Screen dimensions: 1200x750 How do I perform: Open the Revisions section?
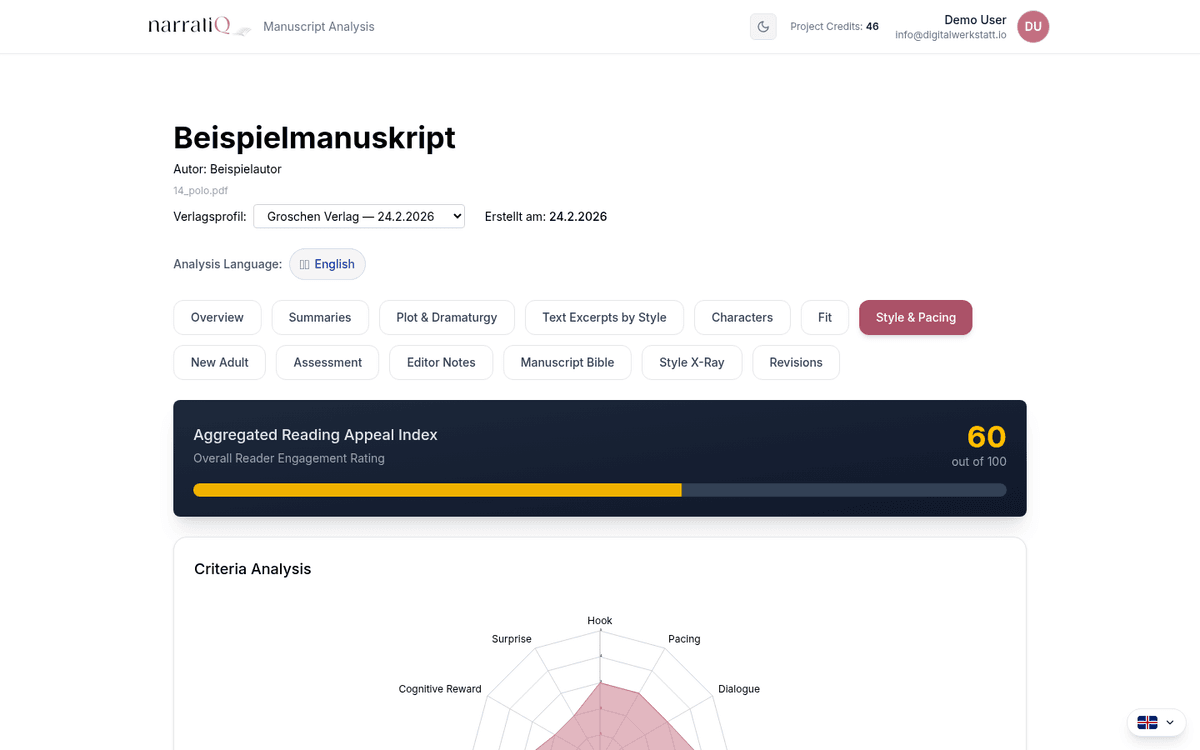[795, 362]
